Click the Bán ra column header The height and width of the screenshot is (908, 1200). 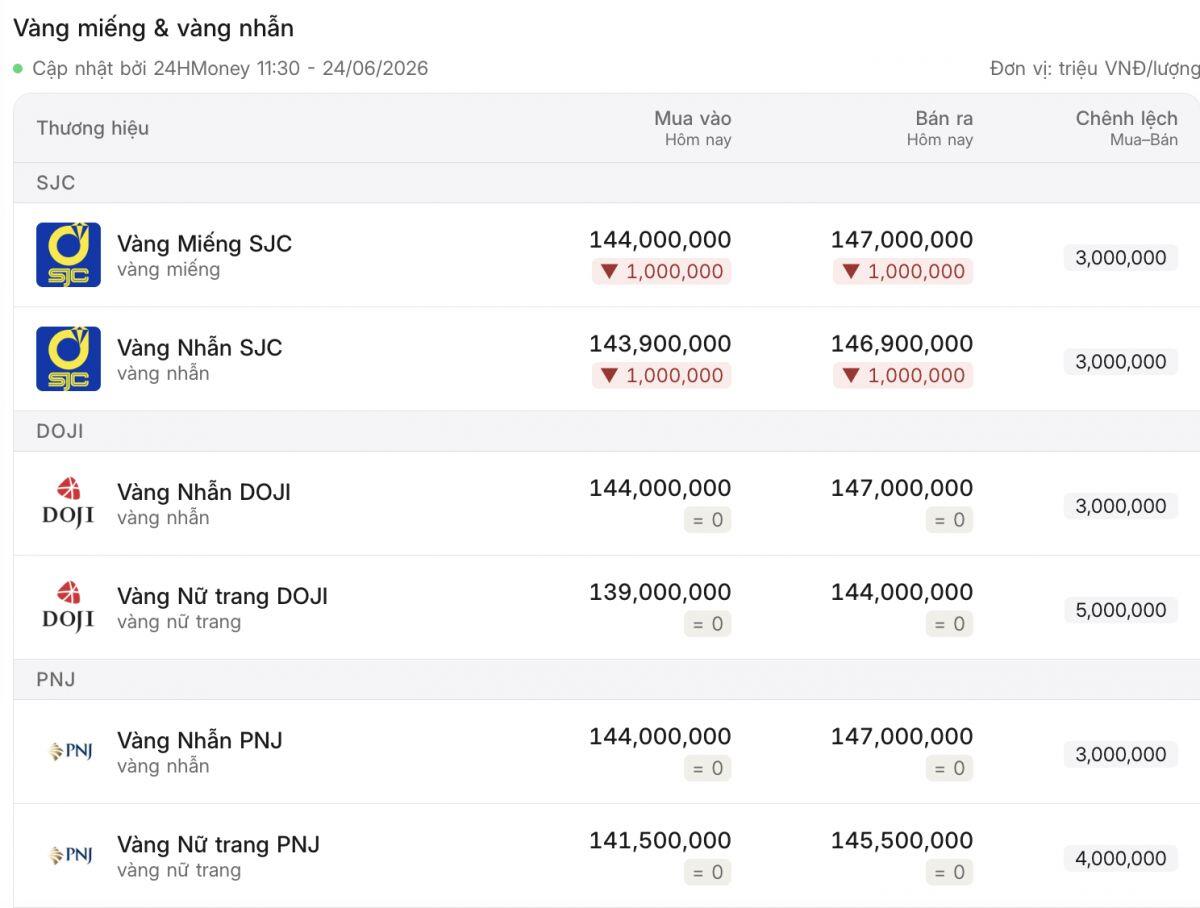pos(944,118)
